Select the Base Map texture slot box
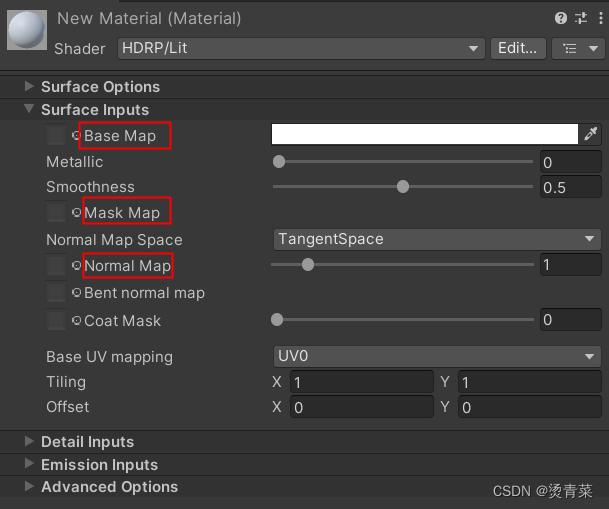Viewport: 609px width, 509px height. click(56, 135)
